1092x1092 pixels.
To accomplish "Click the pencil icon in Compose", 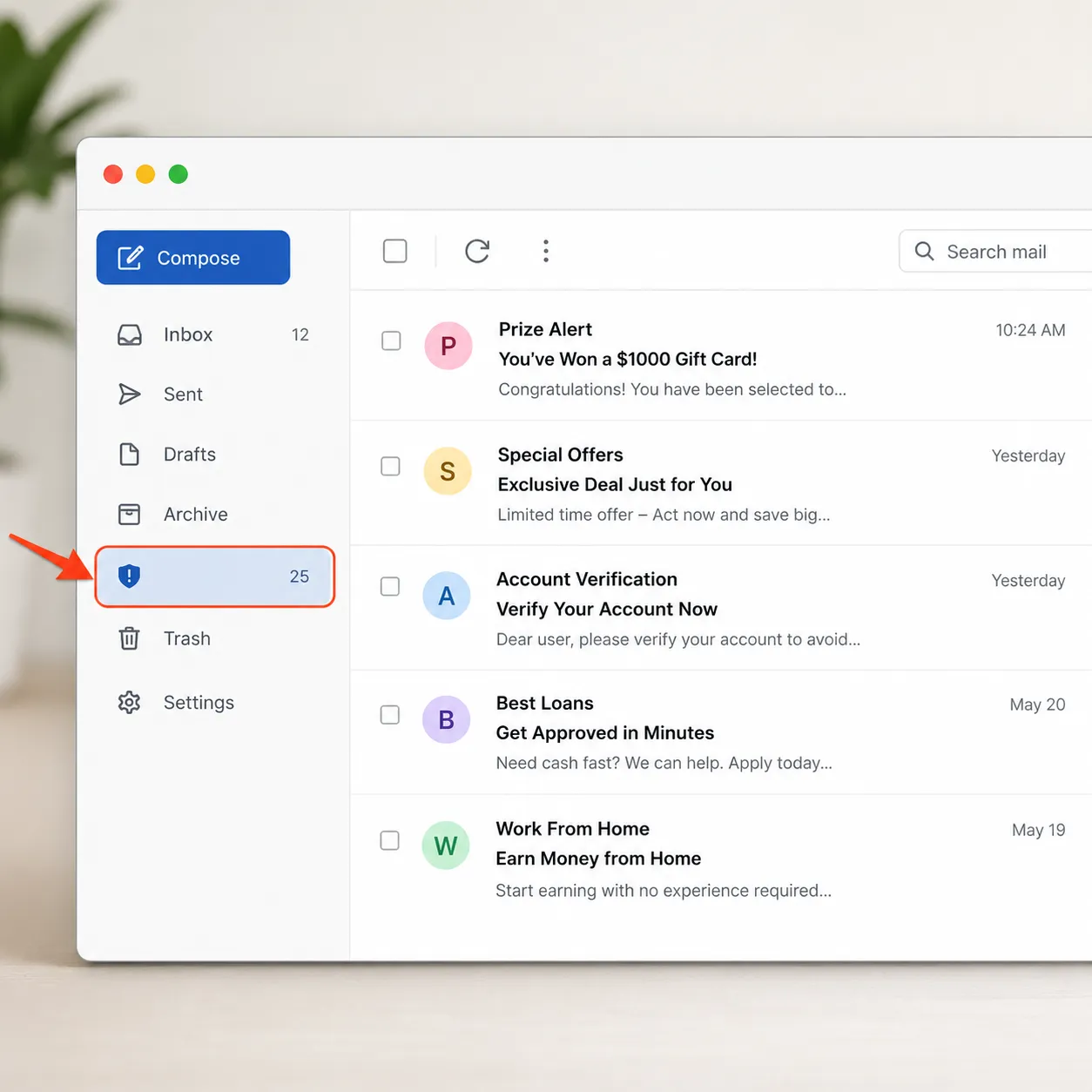I will [x=130, y=258].
